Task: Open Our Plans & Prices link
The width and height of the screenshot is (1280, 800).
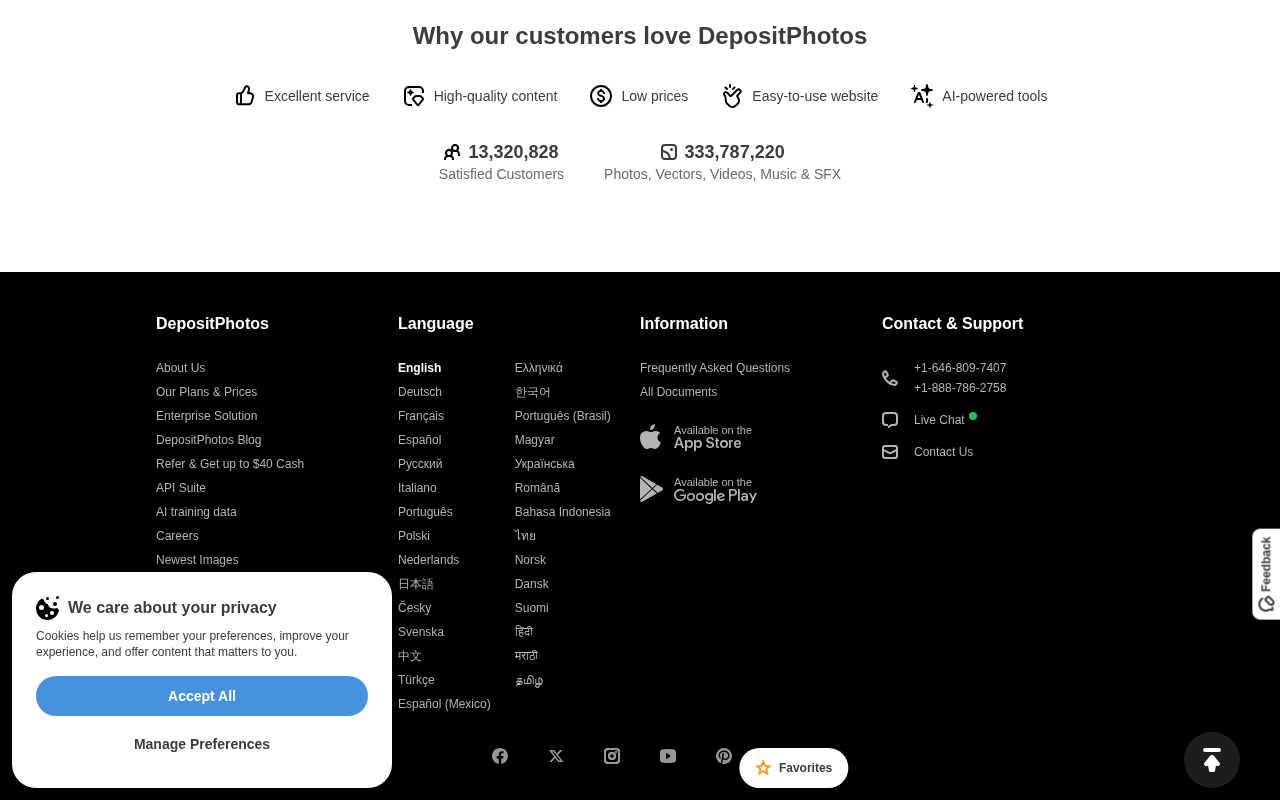Action: click(206, 392)
